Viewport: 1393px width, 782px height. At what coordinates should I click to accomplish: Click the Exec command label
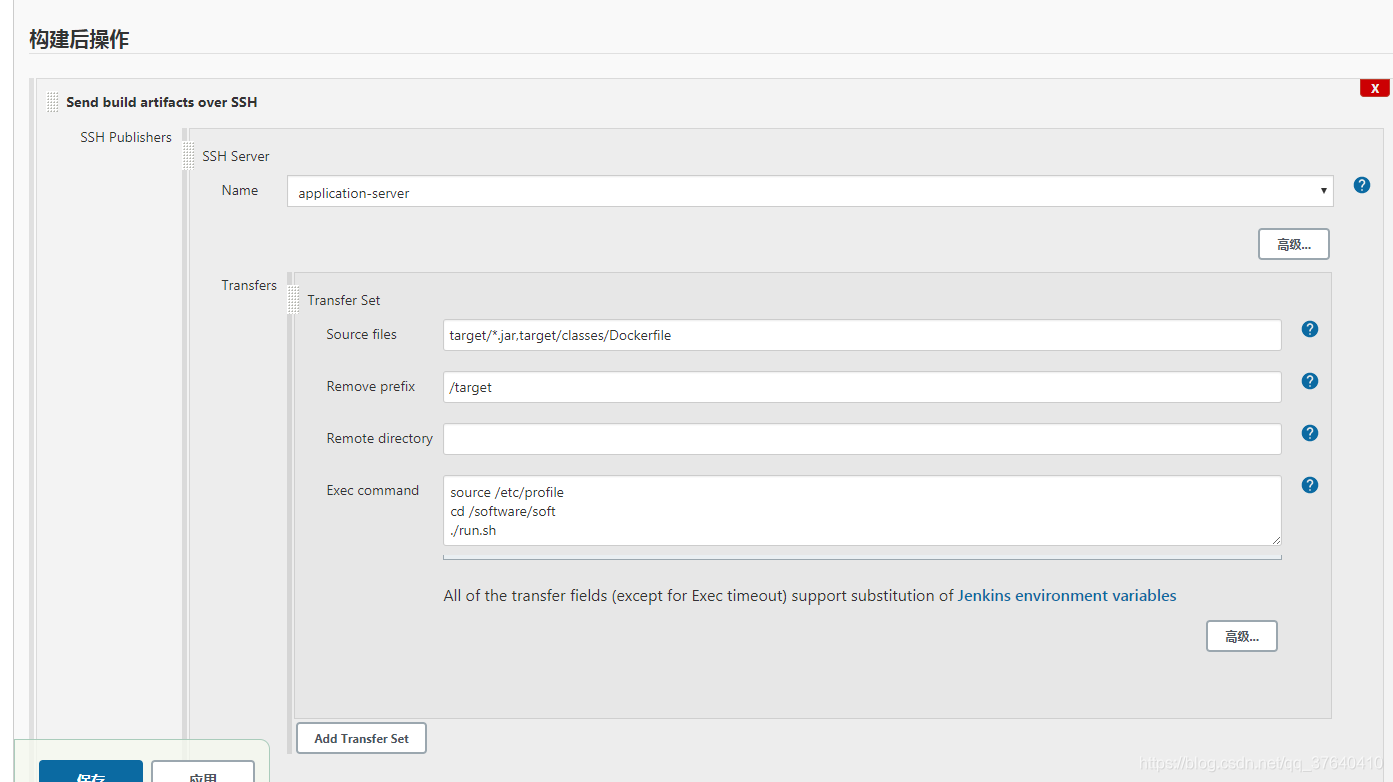(373, 490)
